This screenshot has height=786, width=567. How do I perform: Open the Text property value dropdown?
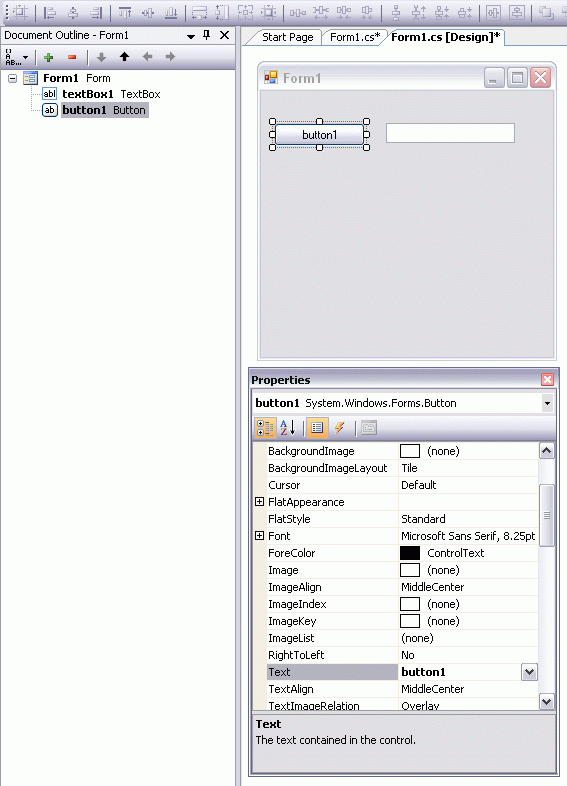(529, 672)
